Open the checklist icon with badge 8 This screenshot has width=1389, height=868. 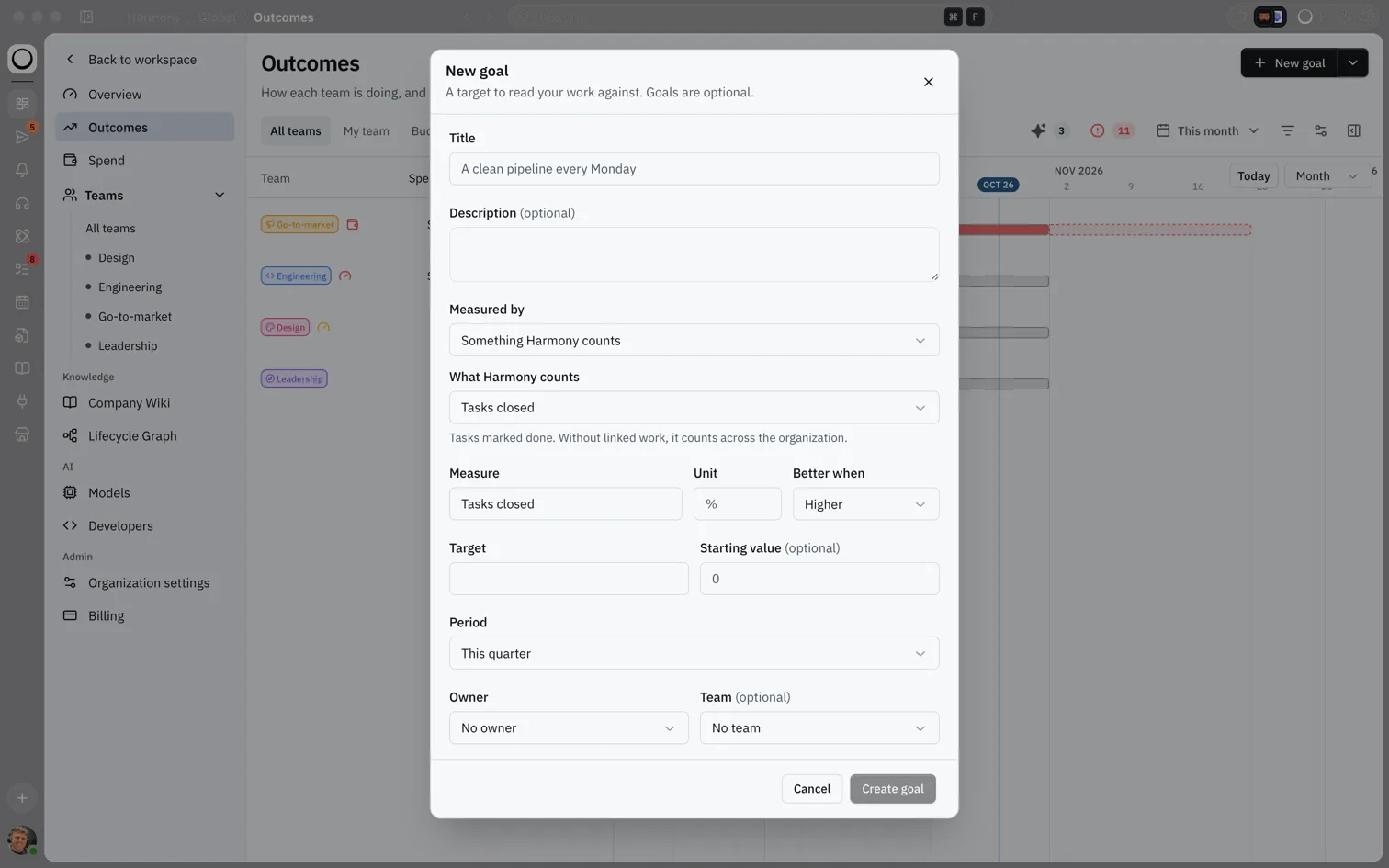(x=22, y=269)
